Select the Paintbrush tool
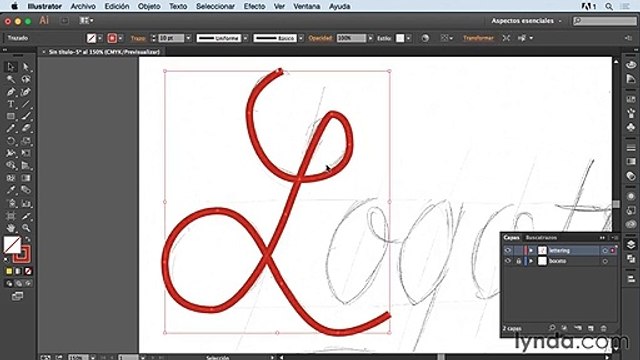 click(26, 116)
